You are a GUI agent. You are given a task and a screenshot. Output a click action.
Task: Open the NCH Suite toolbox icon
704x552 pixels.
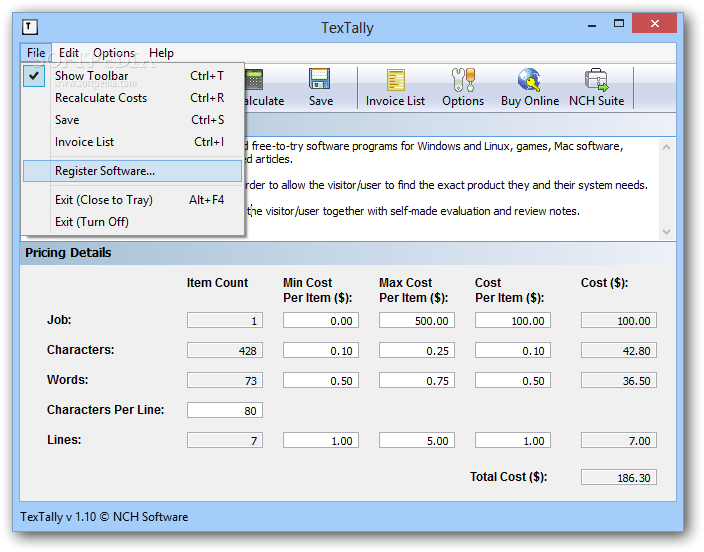tap(596, 79)
